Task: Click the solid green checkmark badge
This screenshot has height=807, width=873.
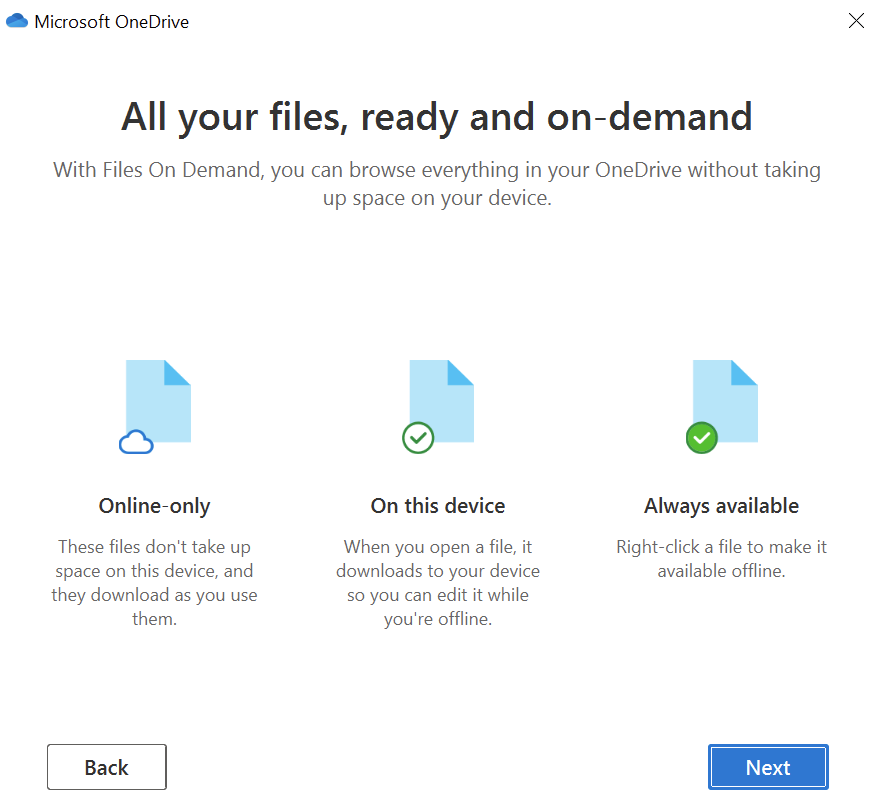Action: [x=702, y=437]
